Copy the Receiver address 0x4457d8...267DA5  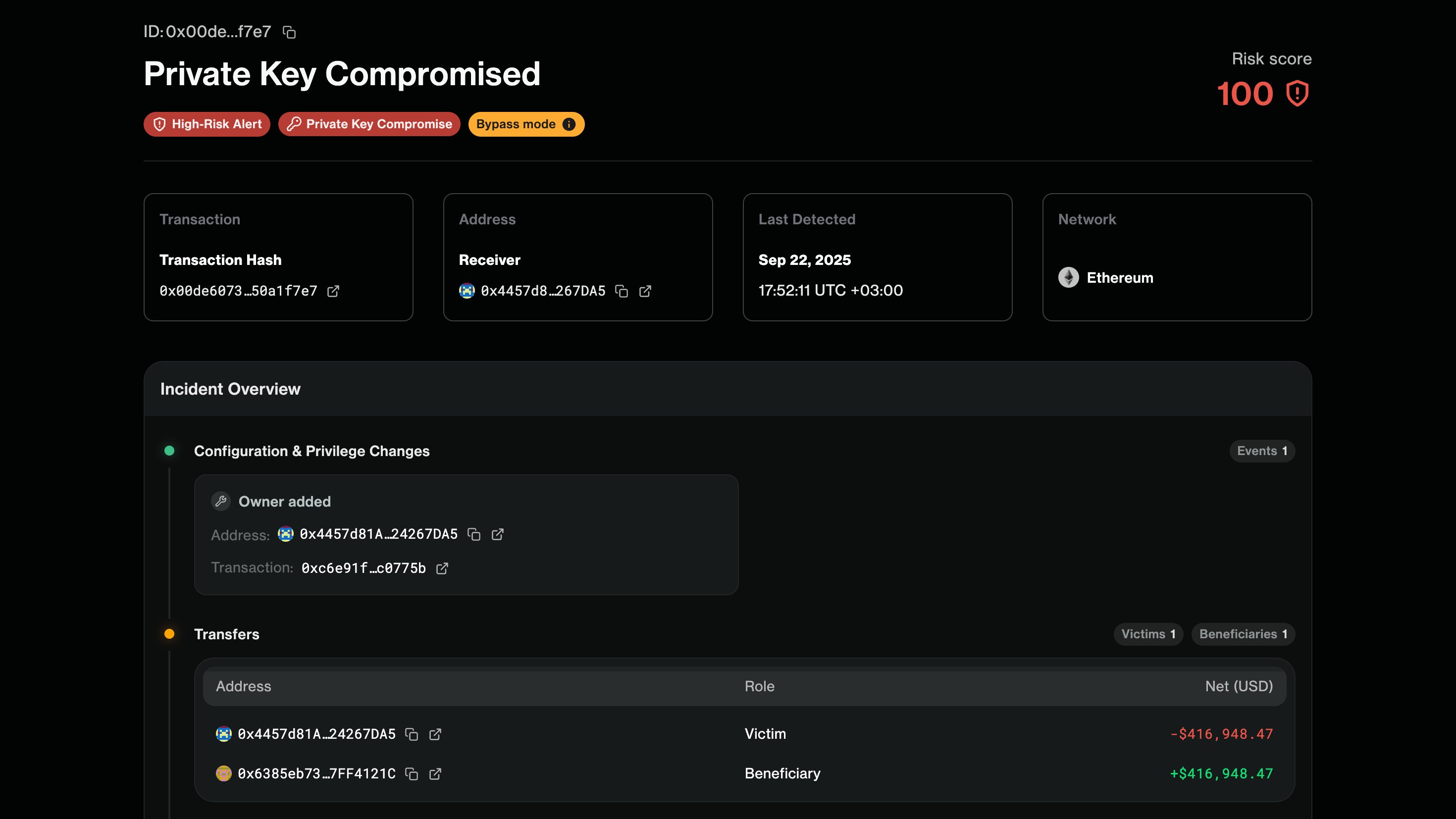[622, 291]
